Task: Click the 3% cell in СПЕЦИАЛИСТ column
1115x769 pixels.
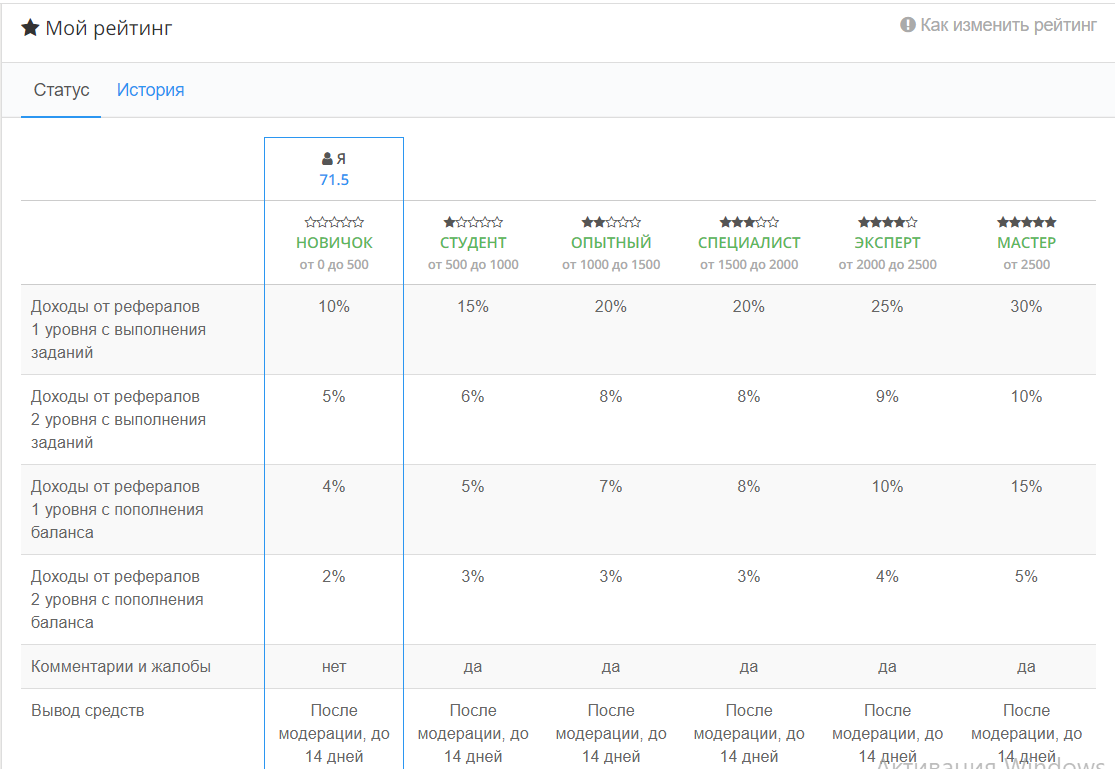Action: coord(749,576)
